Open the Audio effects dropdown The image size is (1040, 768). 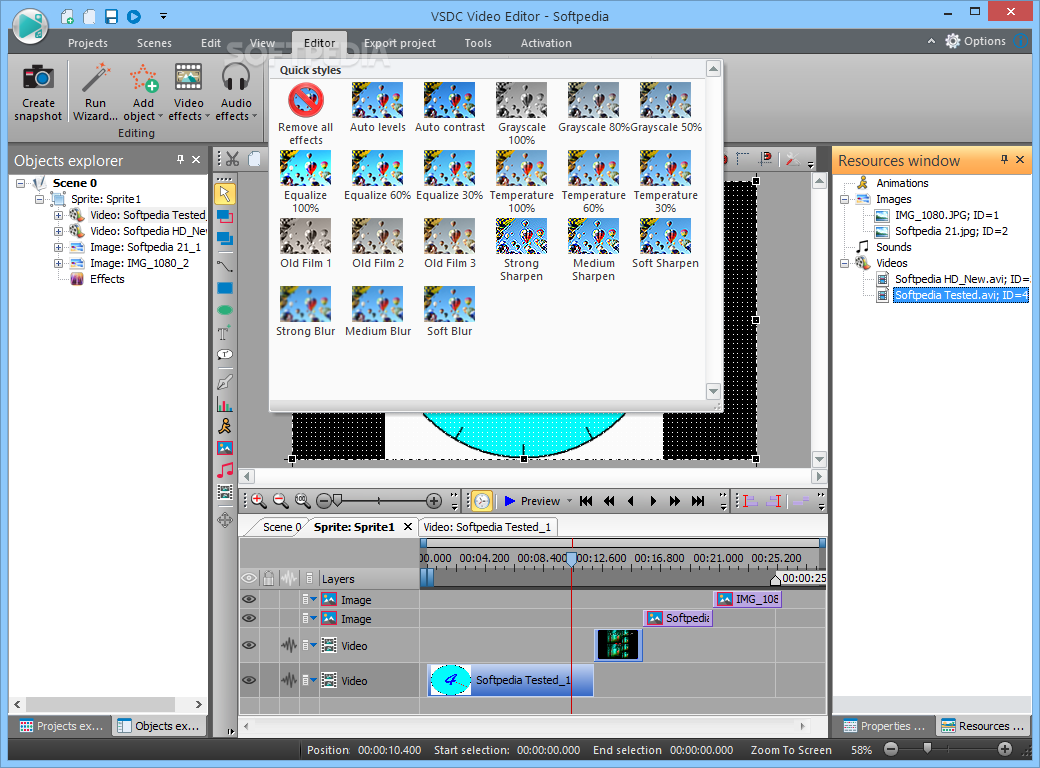click(x=236, y=92)
